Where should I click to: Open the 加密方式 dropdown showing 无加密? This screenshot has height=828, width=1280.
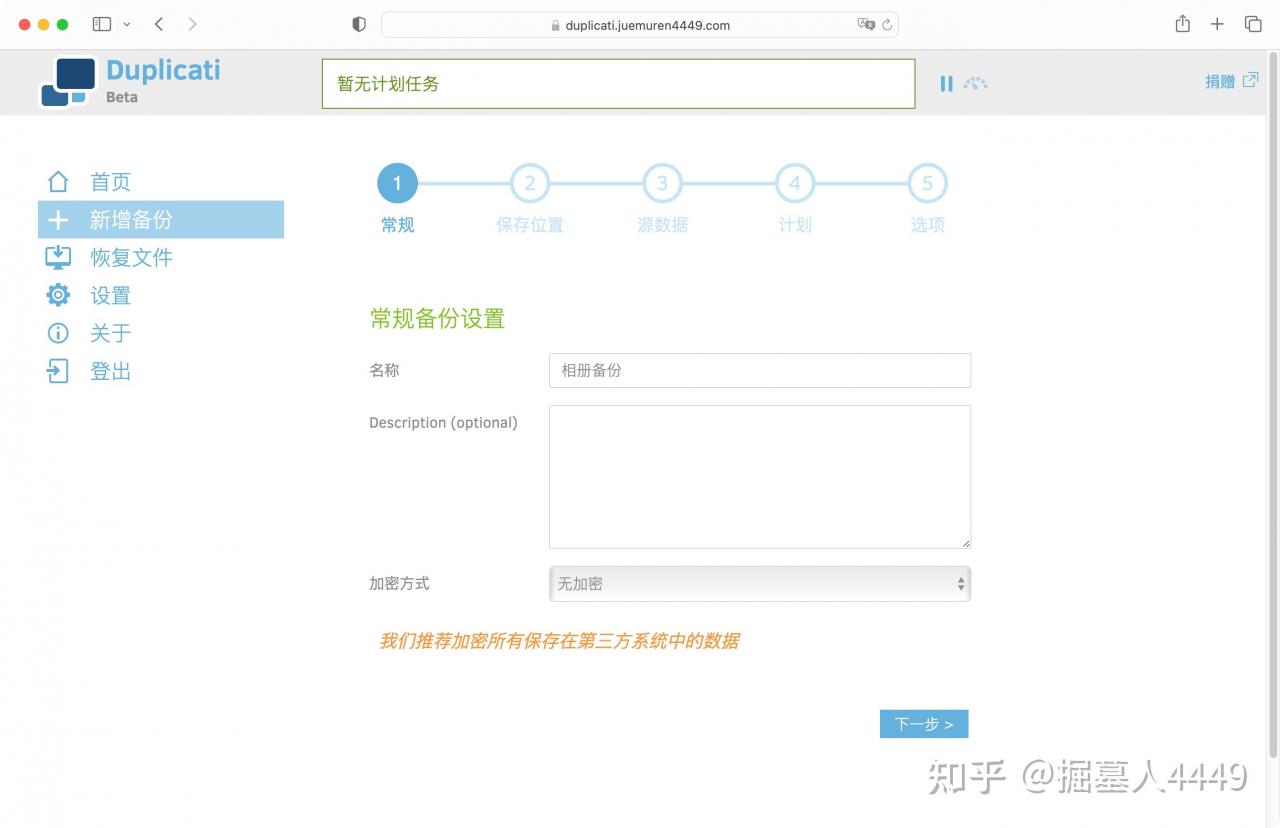760,584
